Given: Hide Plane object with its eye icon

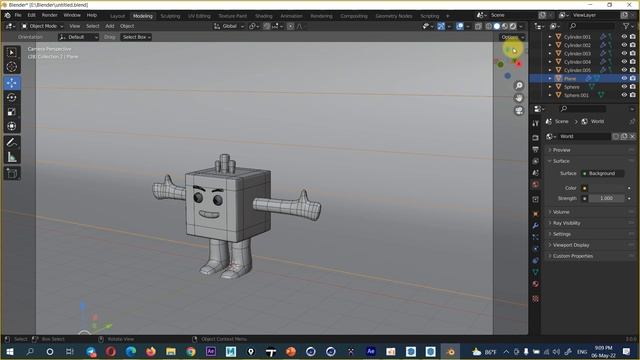Looking at the screenshot, I should (x=624, y=78).
